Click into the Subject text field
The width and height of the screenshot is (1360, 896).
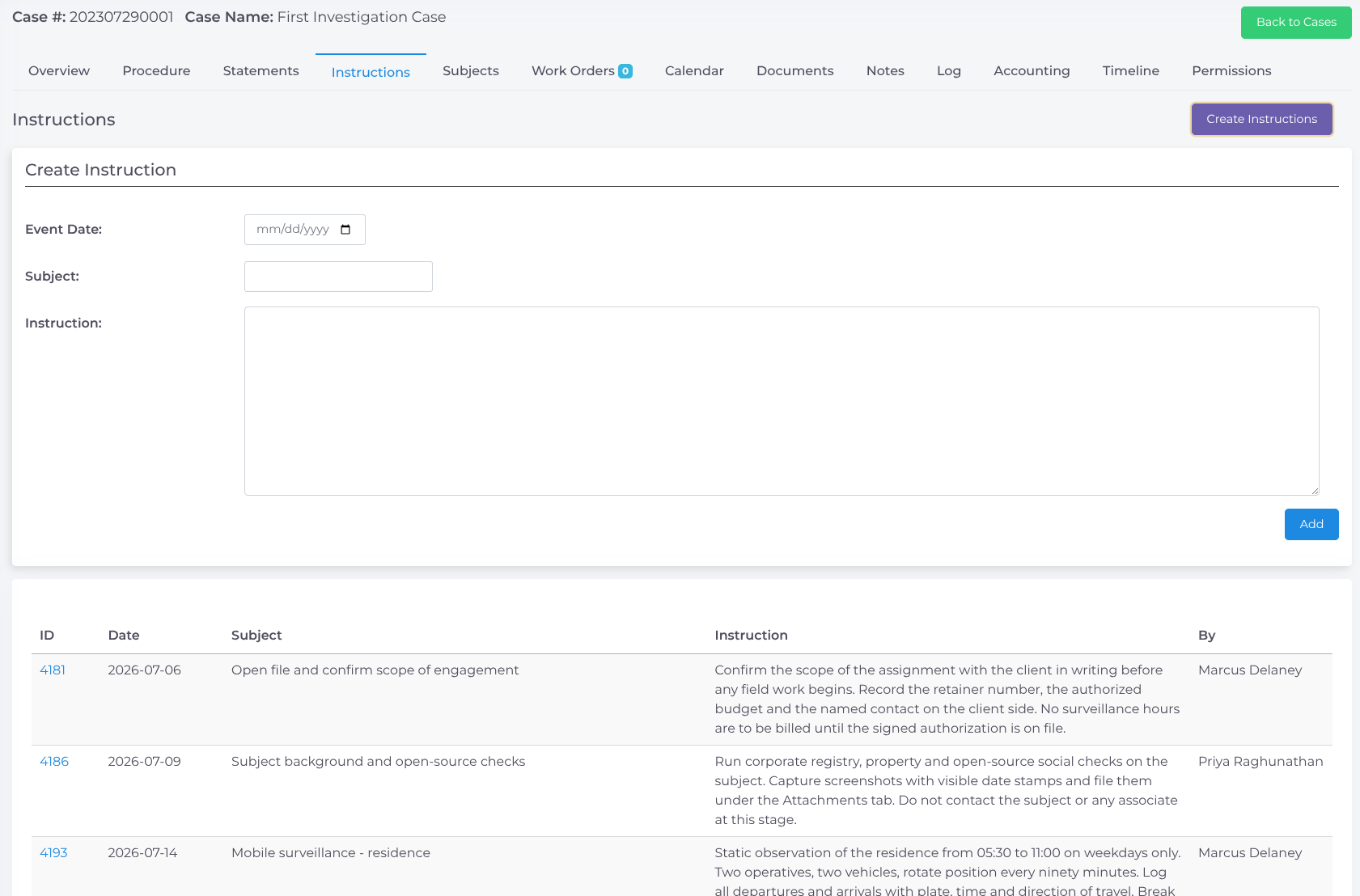(x=338, y=277)
